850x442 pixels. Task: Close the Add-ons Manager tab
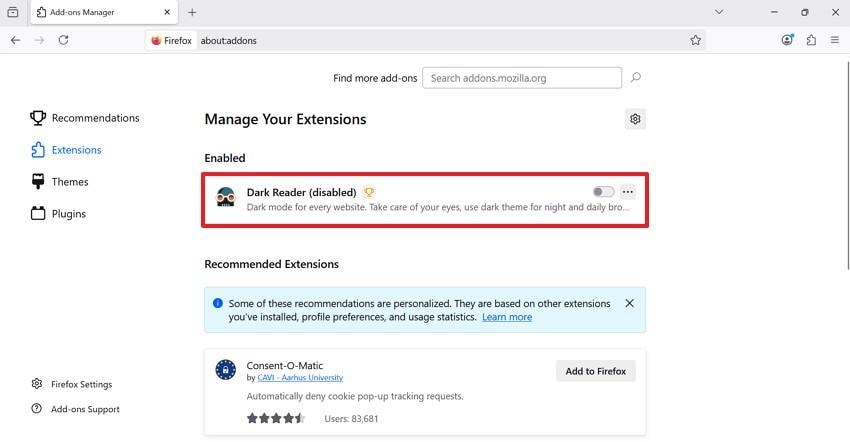[167, 12]
